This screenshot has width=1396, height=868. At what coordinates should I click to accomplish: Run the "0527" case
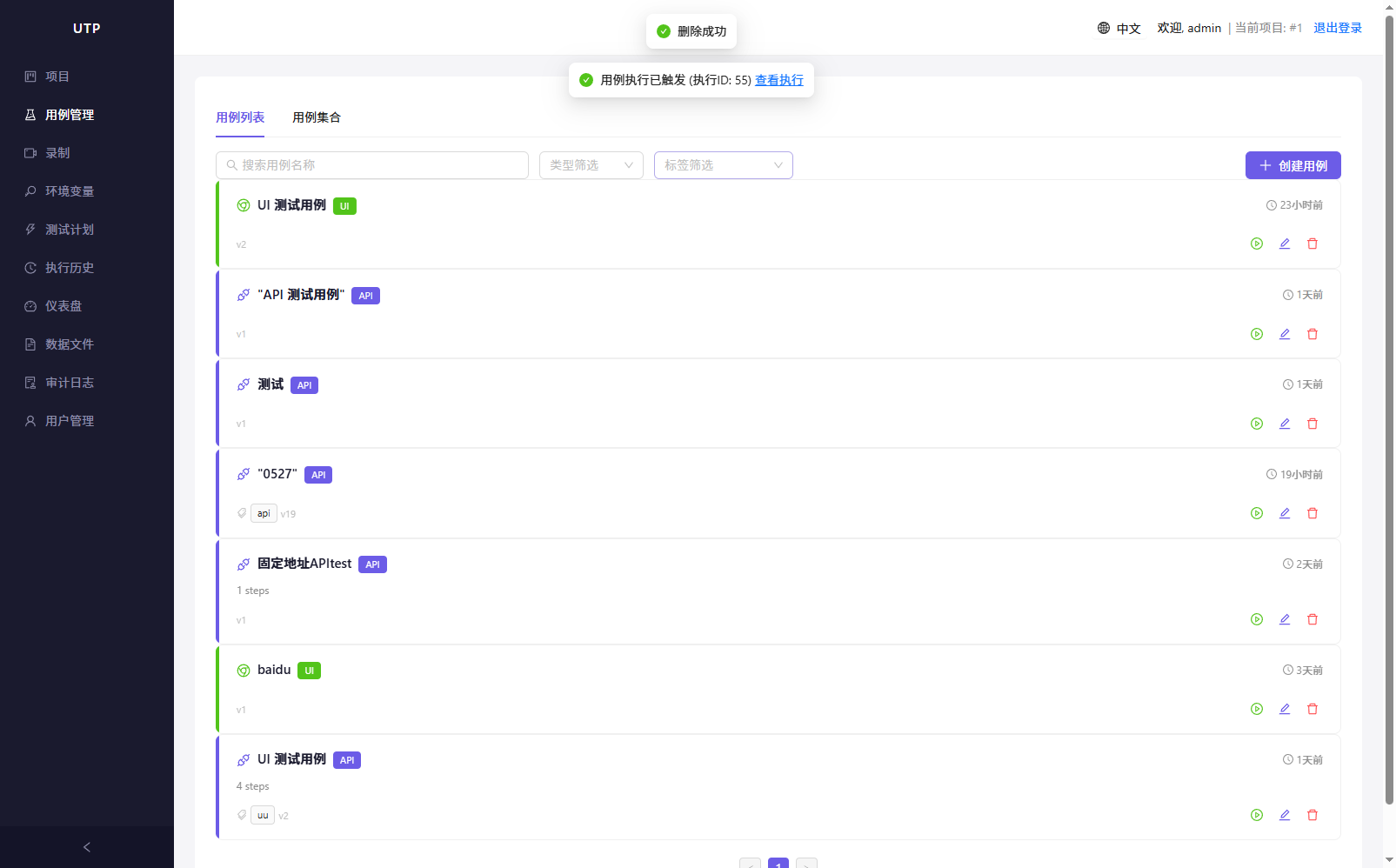[1257, 513]
